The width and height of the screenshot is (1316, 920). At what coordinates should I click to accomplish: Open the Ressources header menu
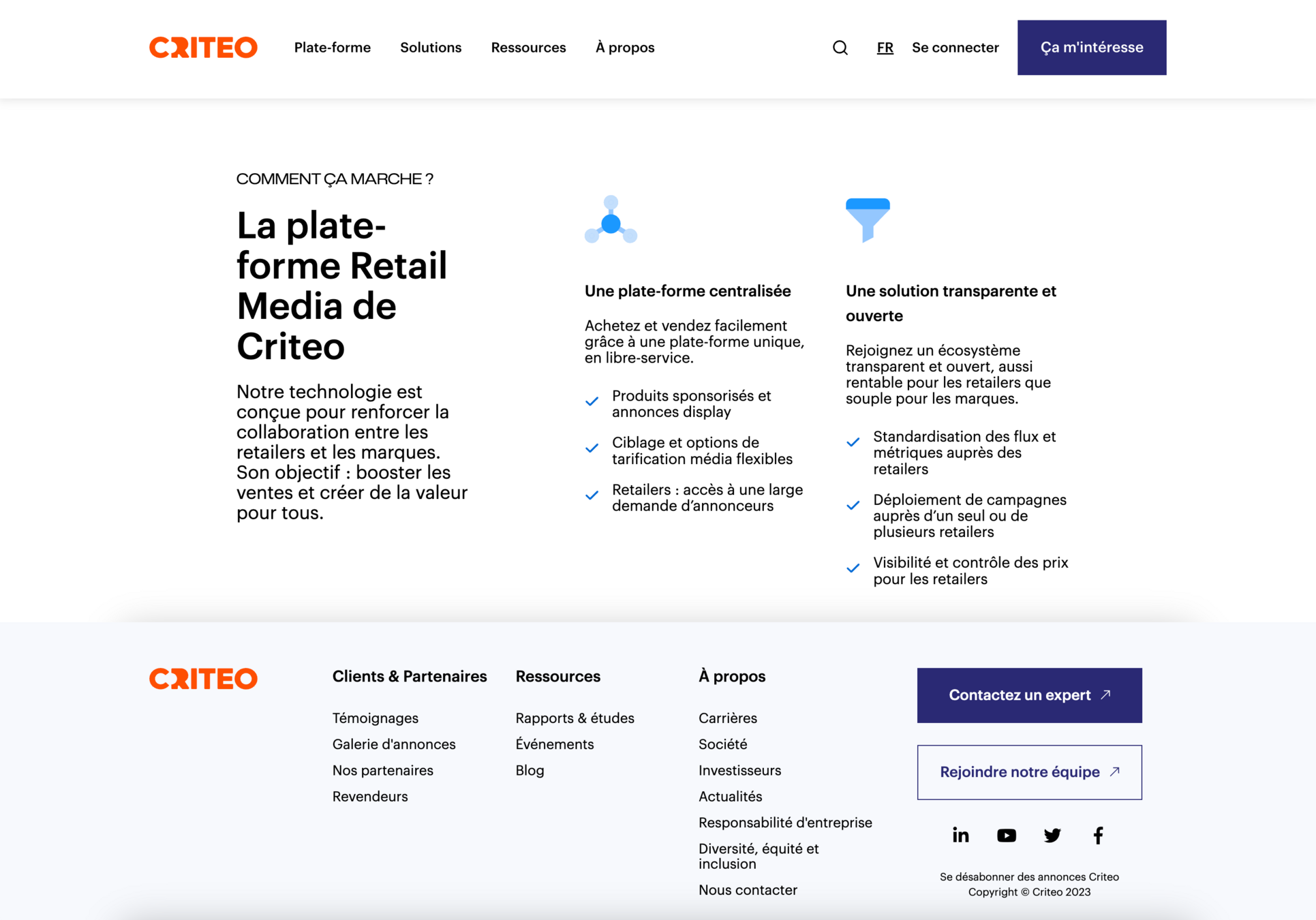click(x=528, y=48)
